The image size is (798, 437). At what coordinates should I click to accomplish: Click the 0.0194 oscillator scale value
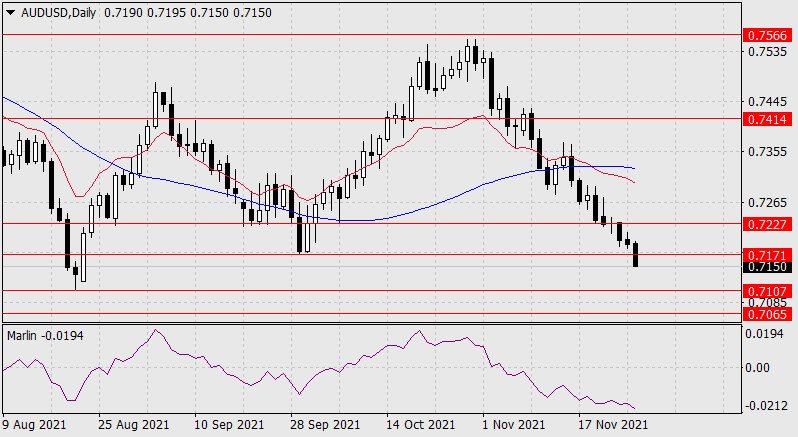tap(764, 334)
